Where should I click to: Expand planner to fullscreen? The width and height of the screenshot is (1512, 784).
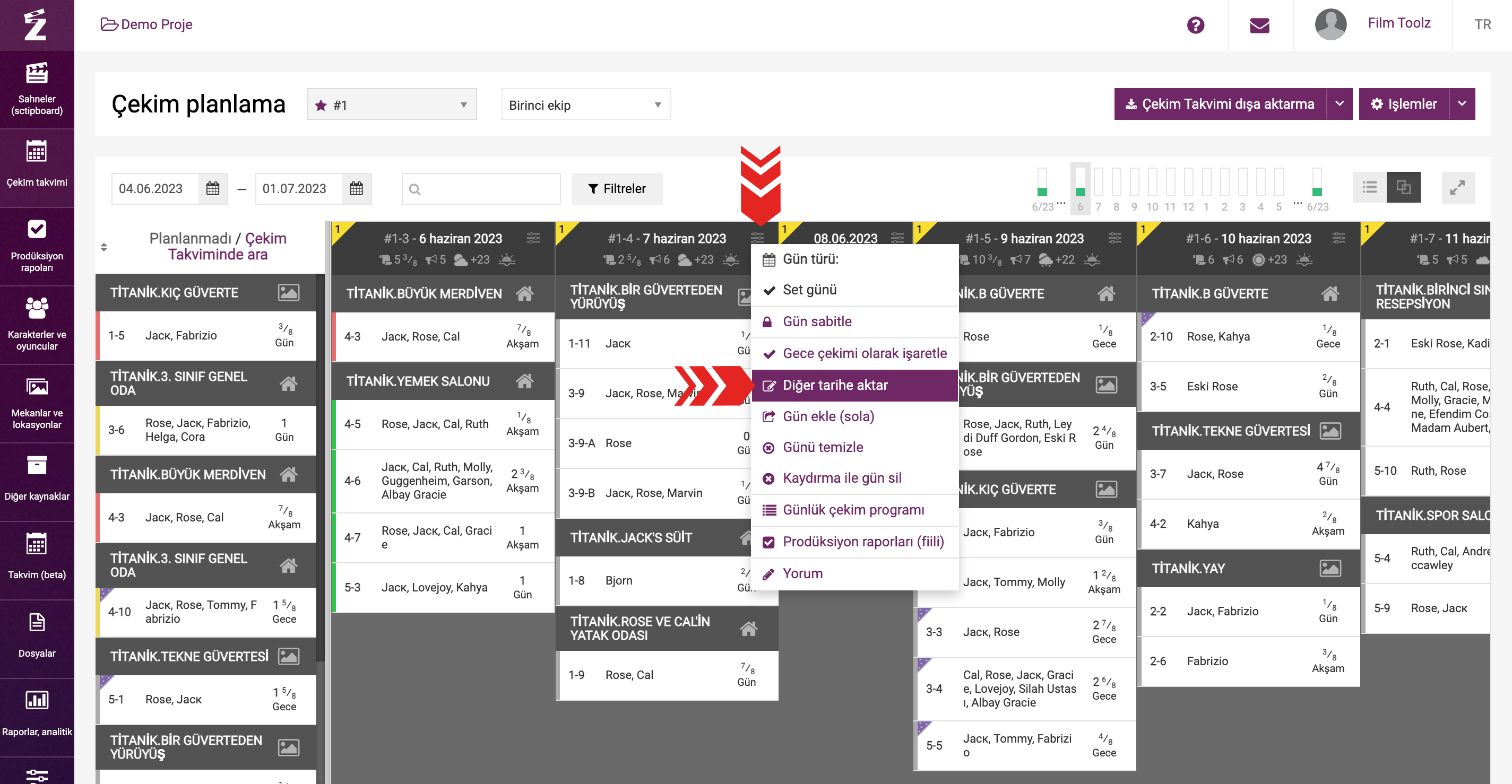(1458, 188)
